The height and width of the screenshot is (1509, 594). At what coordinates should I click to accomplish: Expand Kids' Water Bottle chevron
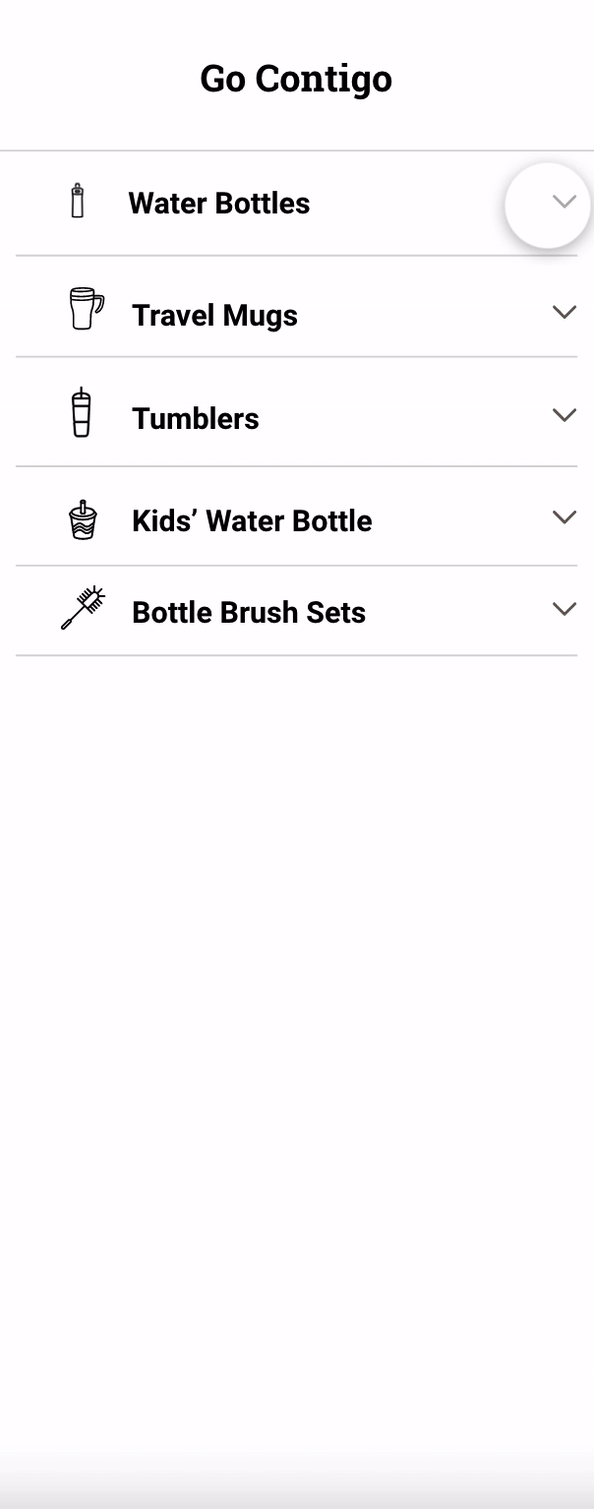tap(564, 517)
